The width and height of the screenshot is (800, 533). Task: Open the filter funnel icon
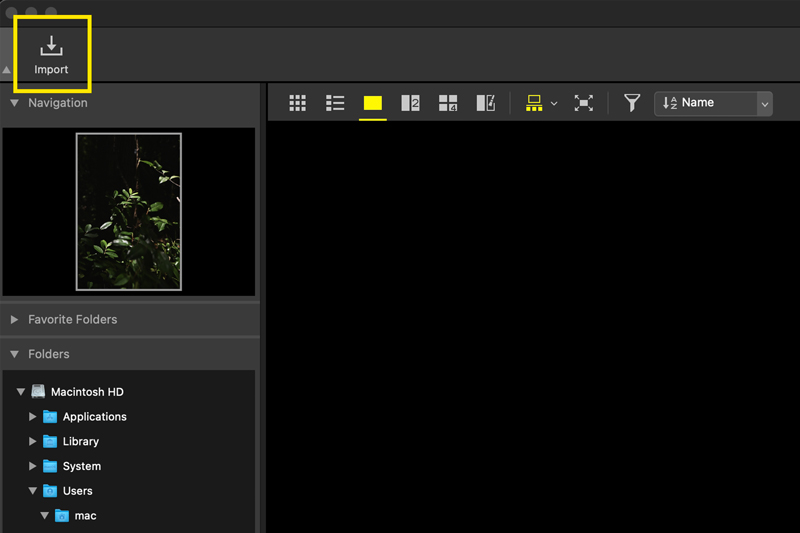pyautogui.click(x=632, y=103)
